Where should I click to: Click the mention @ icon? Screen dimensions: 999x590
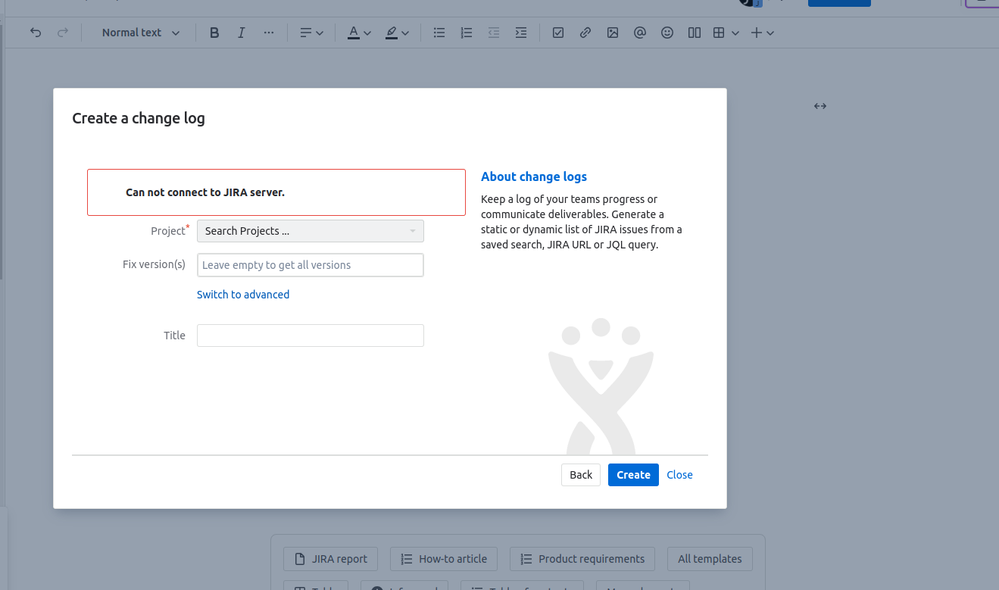[x=640, y=32]
